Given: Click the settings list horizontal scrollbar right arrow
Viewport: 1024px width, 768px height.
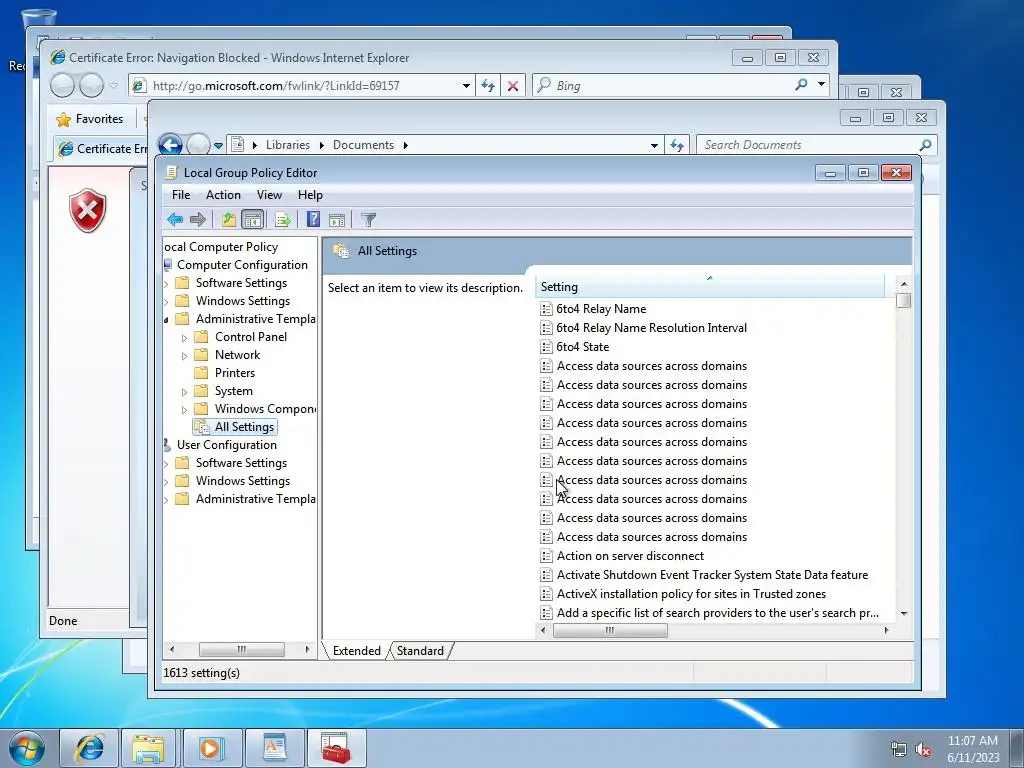Looking at the screenshot, I should point(886,630).
